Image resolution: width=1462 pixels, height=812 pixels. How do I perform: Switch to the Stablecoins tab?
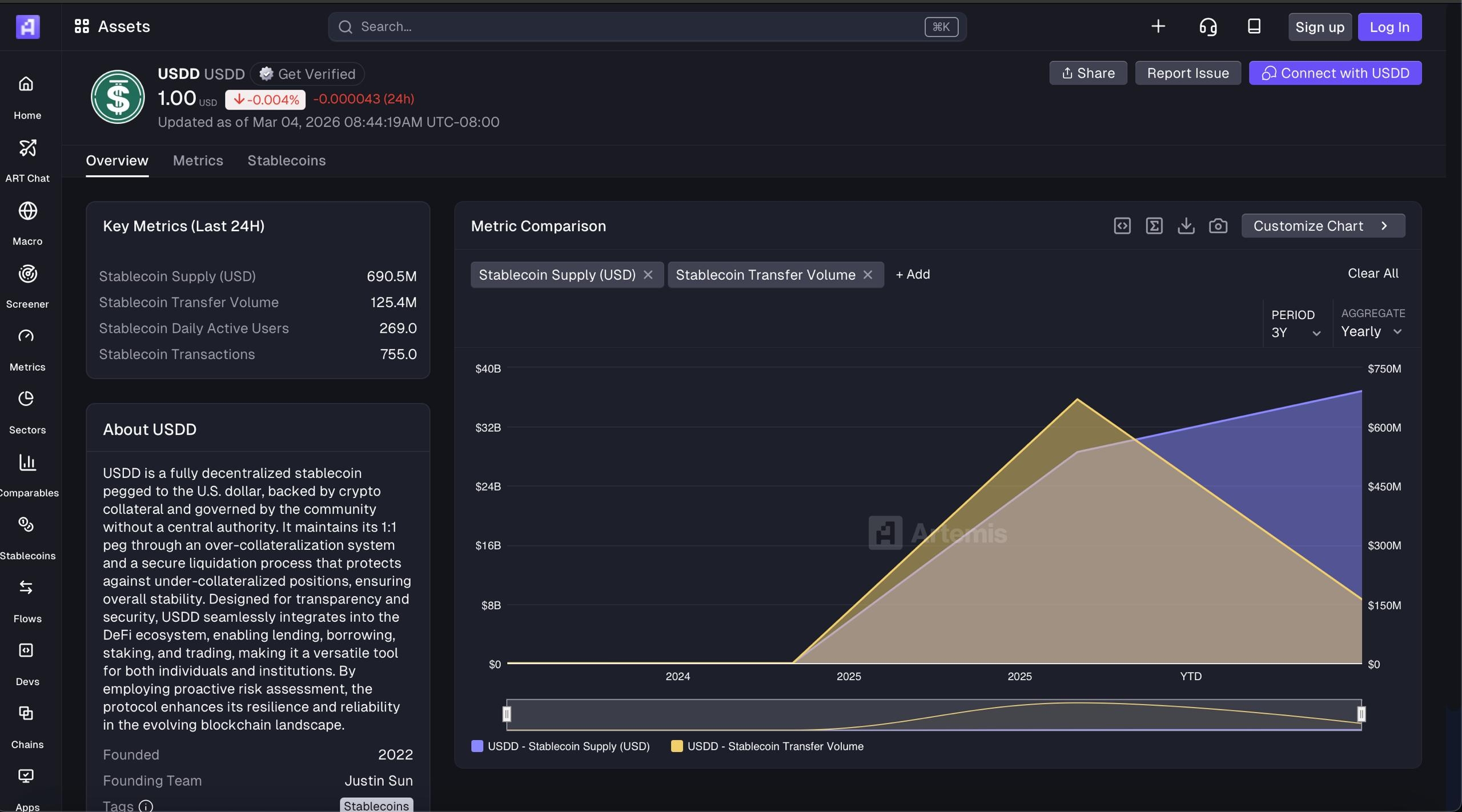tap(286, 160)
